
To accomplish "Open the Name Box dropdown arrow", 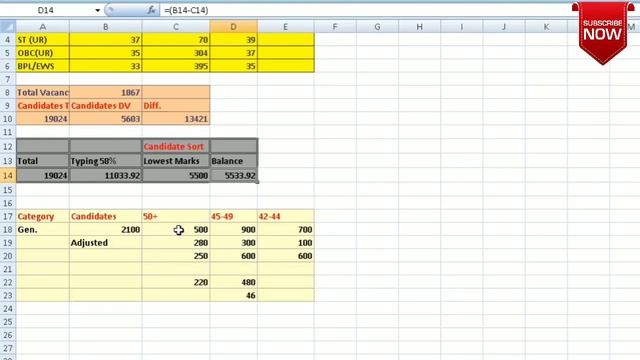I will pos(97,10).
